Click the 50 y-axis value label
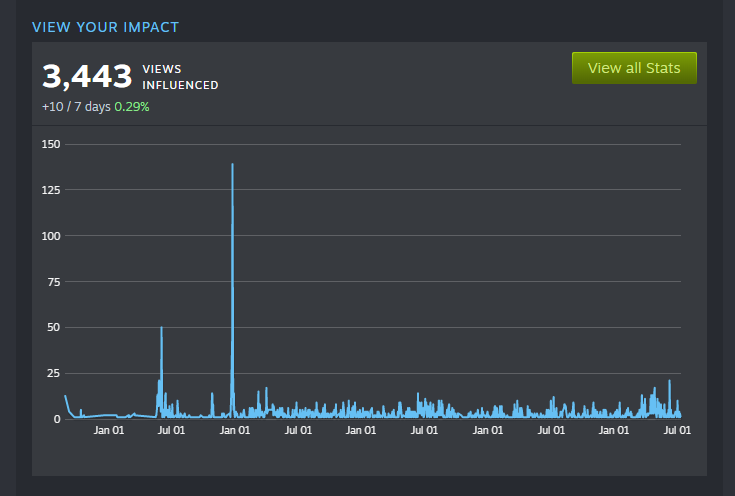This screenshot has height=496, width=735. click(53, 327)
